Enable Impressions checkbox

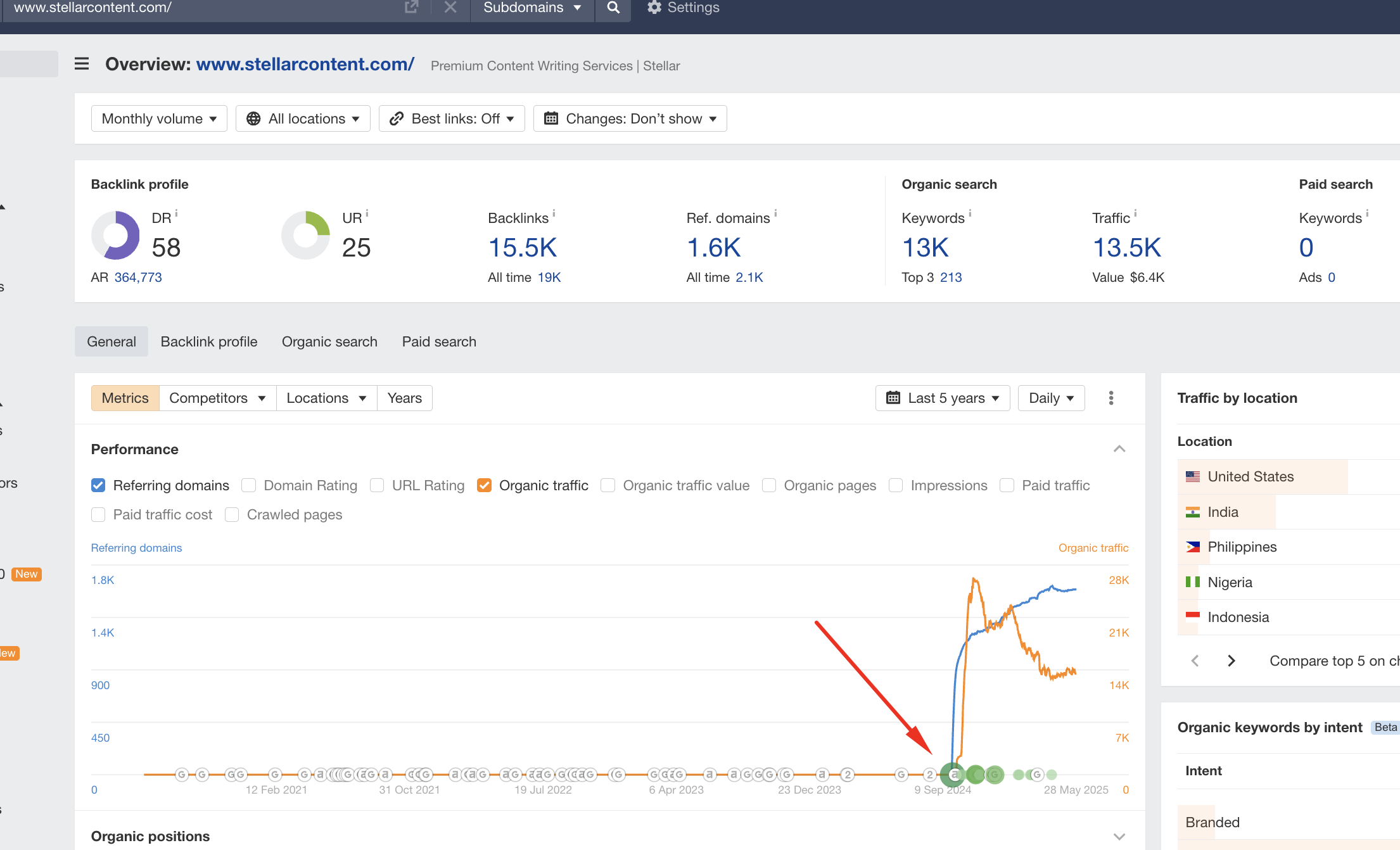click(896, 485)
